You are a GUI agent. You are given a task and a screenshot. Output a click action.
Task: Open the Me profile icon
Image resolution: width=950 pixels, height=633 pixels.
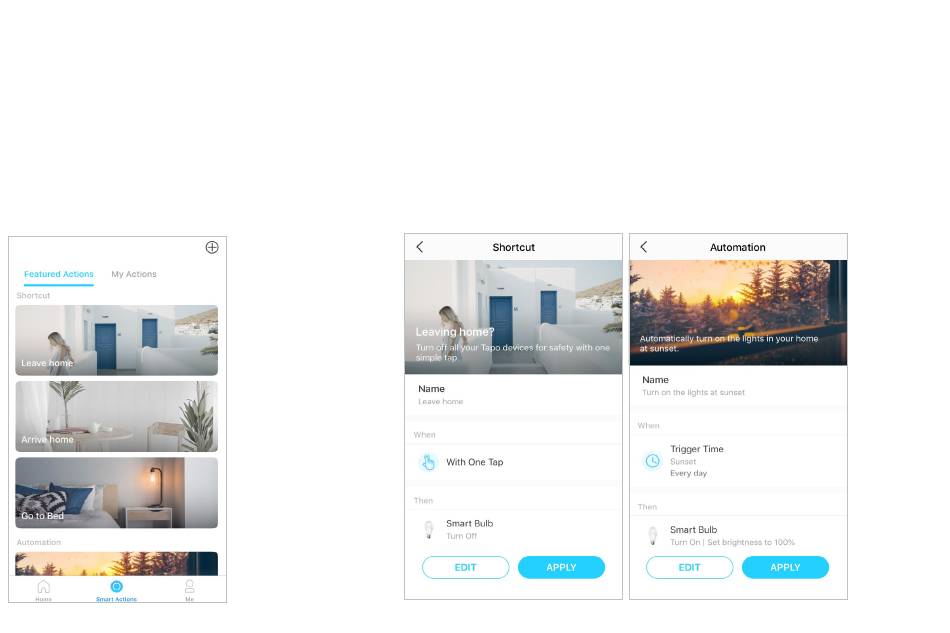[x=190, y=586]
